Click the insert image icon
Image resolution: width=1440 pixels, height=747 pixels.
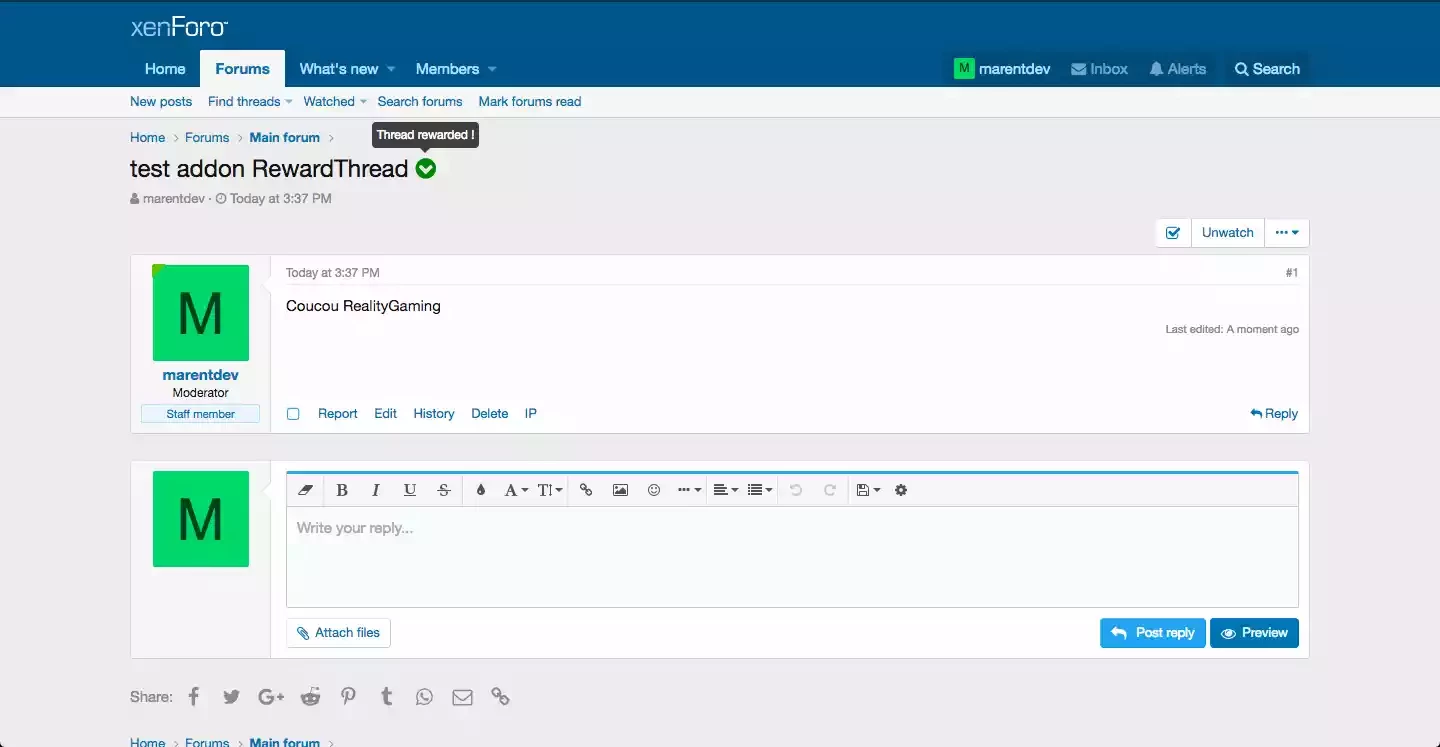(620, 490)
